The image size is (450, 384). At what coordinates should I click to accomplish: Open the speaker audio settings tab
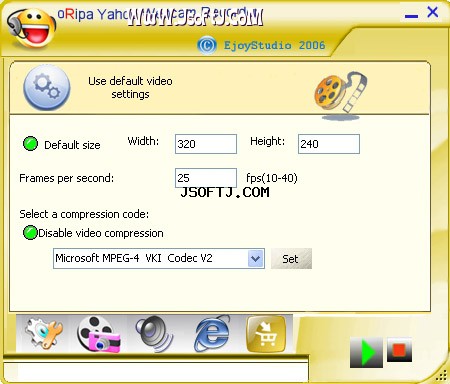[x=154, y=334]
